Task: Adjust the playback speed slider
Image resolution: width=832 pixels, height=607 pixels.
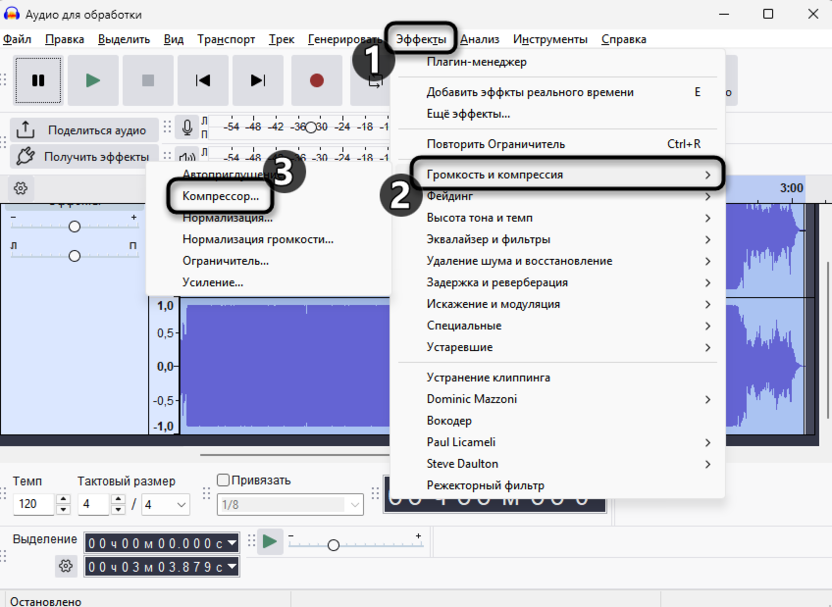Action: click(332, 545)
